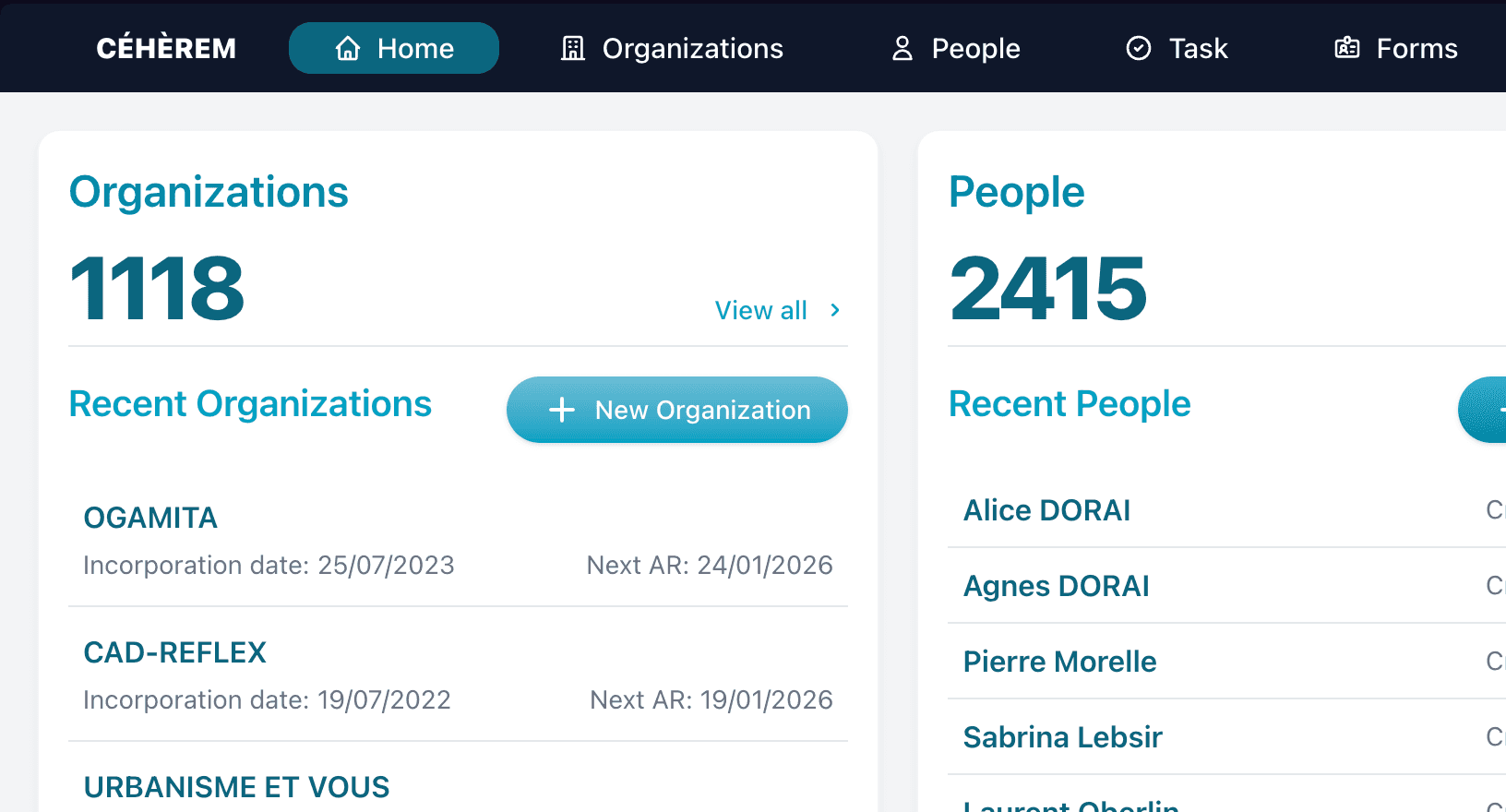1506x812 pixels.
Task: Open the Home tab
Action: coord(394,48)
